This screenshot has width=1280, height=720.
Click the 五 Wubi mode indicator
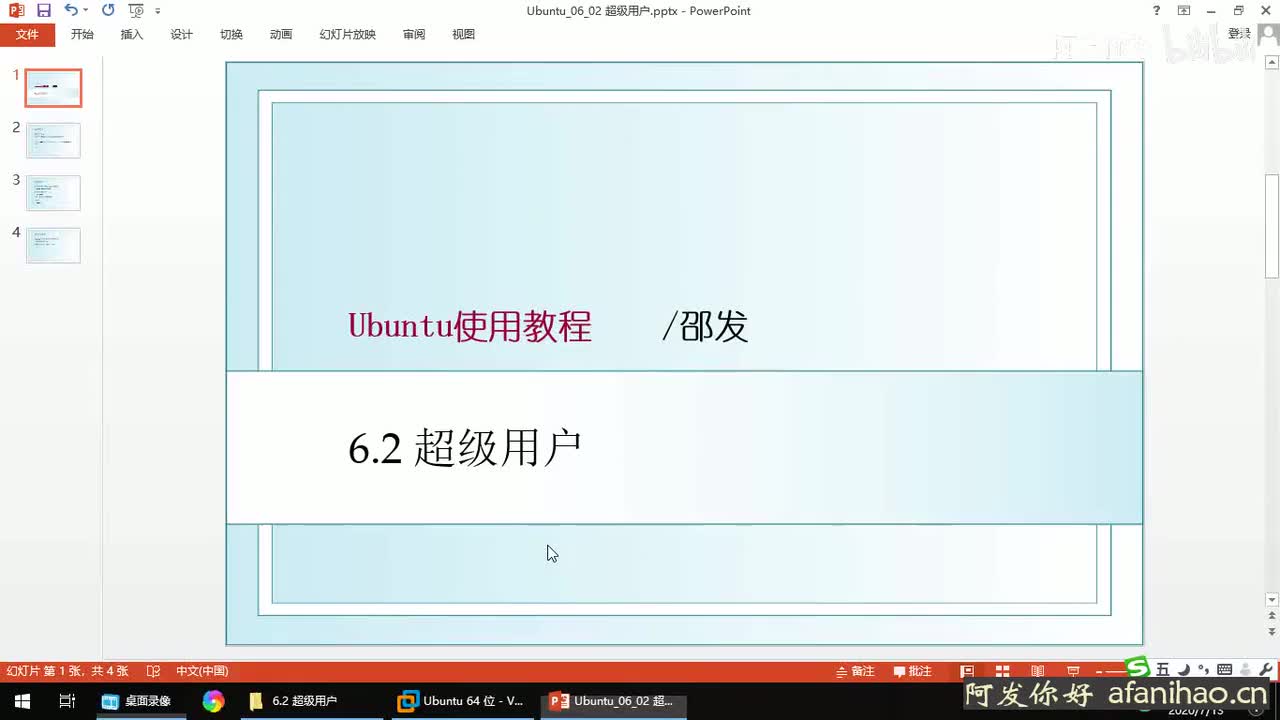coord(1162,670)
